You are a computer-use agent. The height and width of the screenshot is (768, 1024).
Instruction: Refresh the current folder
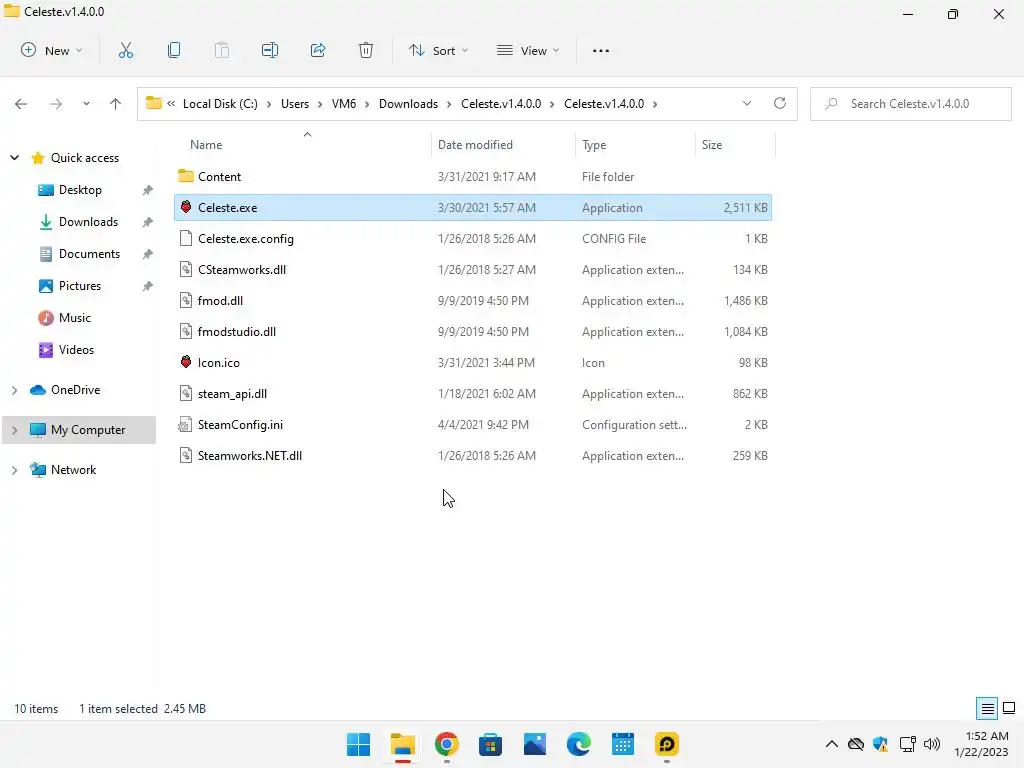[x=780, y=103]
